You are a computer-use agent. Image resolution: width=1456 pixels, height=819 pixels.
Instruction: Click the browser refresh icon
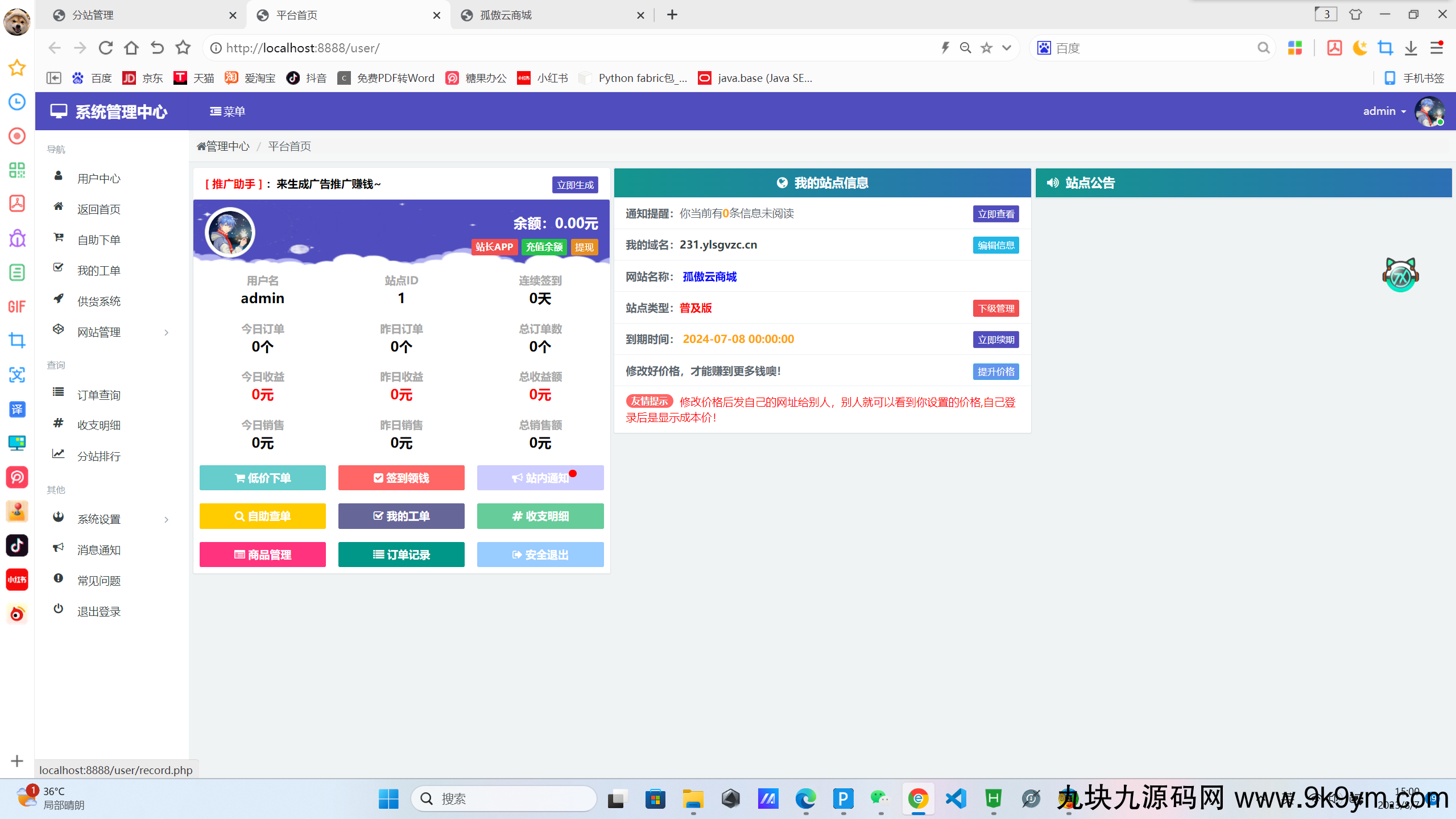(105, 48)
